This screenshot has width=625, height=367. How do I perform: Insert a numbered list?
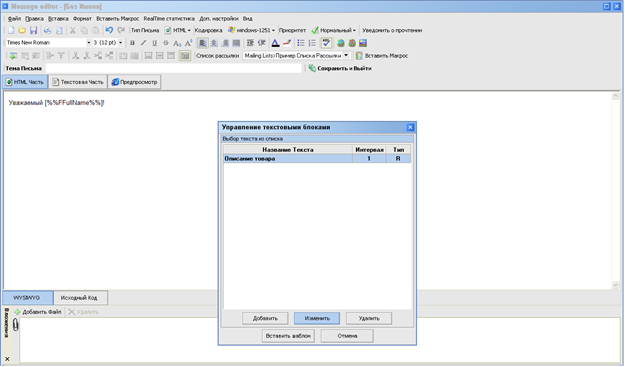[x=312, y=43]
